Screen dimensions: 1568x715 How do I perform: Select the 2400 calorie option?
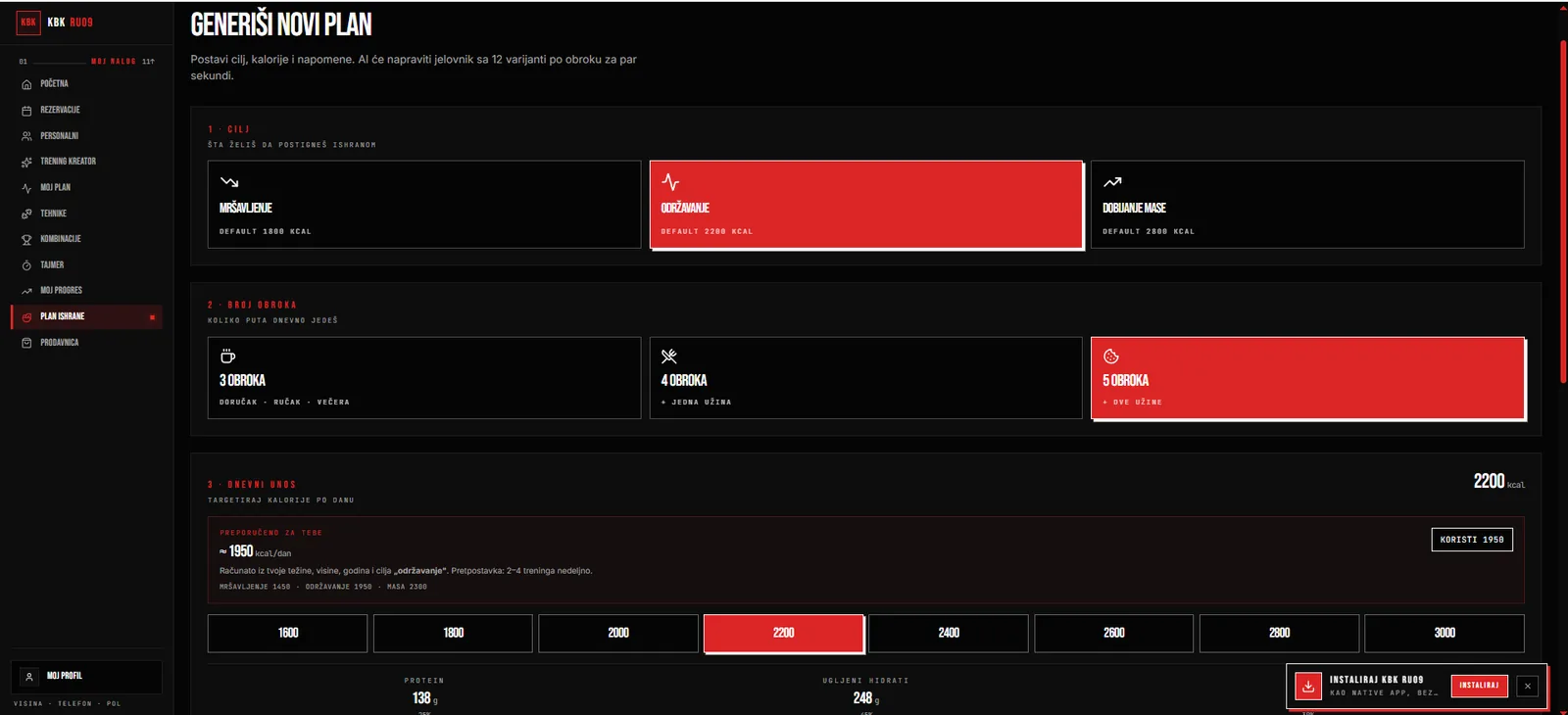[949, 633]
